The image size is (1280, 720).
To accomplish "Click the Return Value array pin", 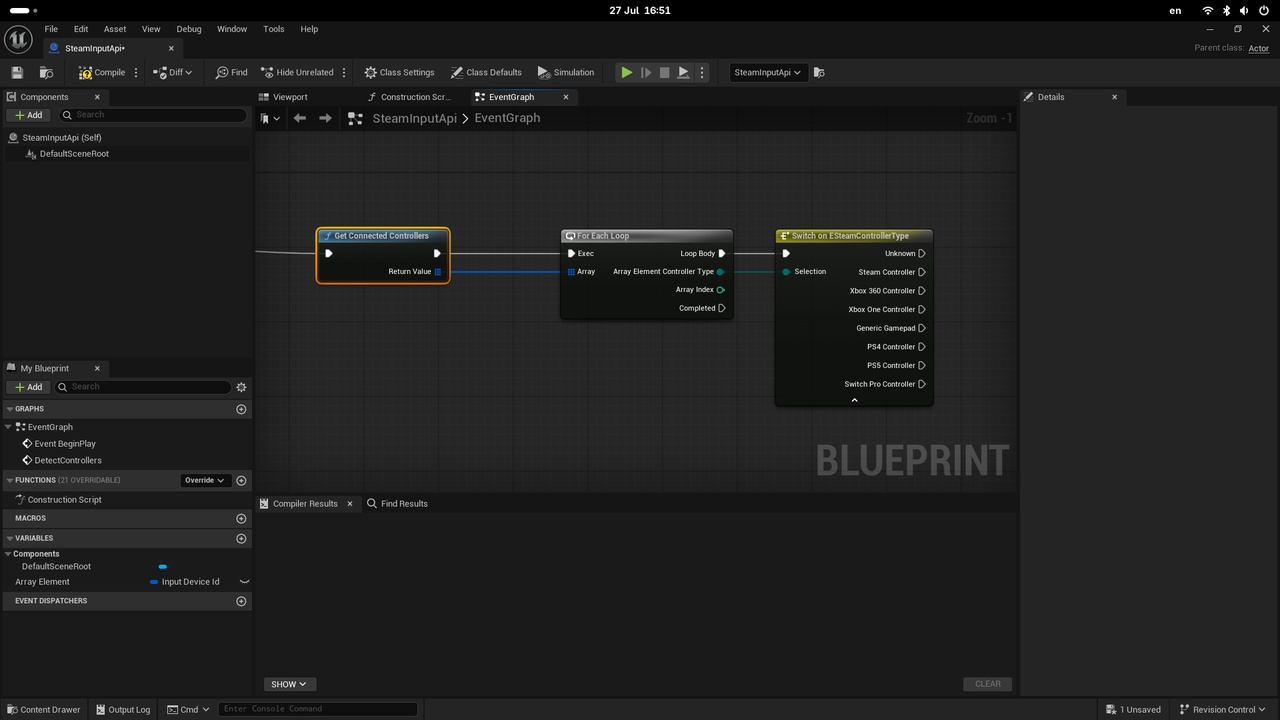I will [438, 272].
